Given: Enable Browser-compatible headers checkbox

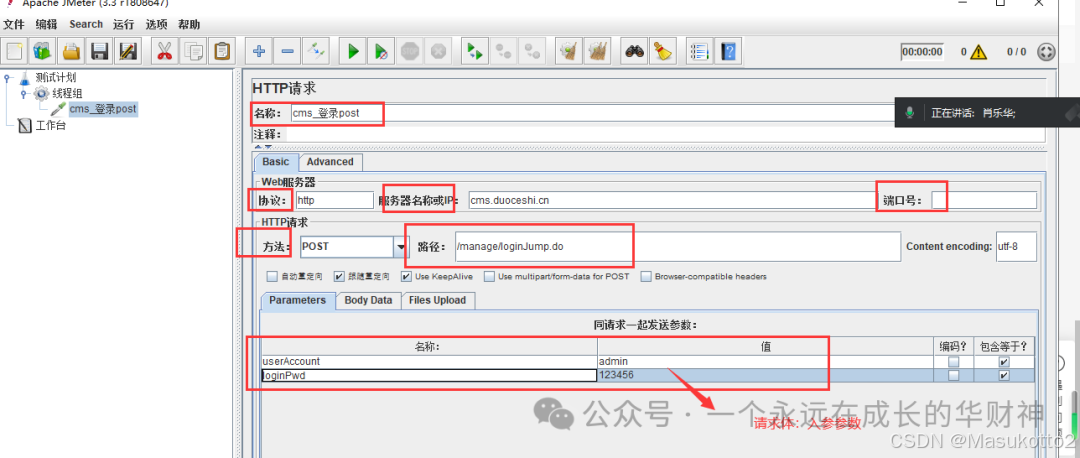Looking at the screenshot, I should coord(646,276).
